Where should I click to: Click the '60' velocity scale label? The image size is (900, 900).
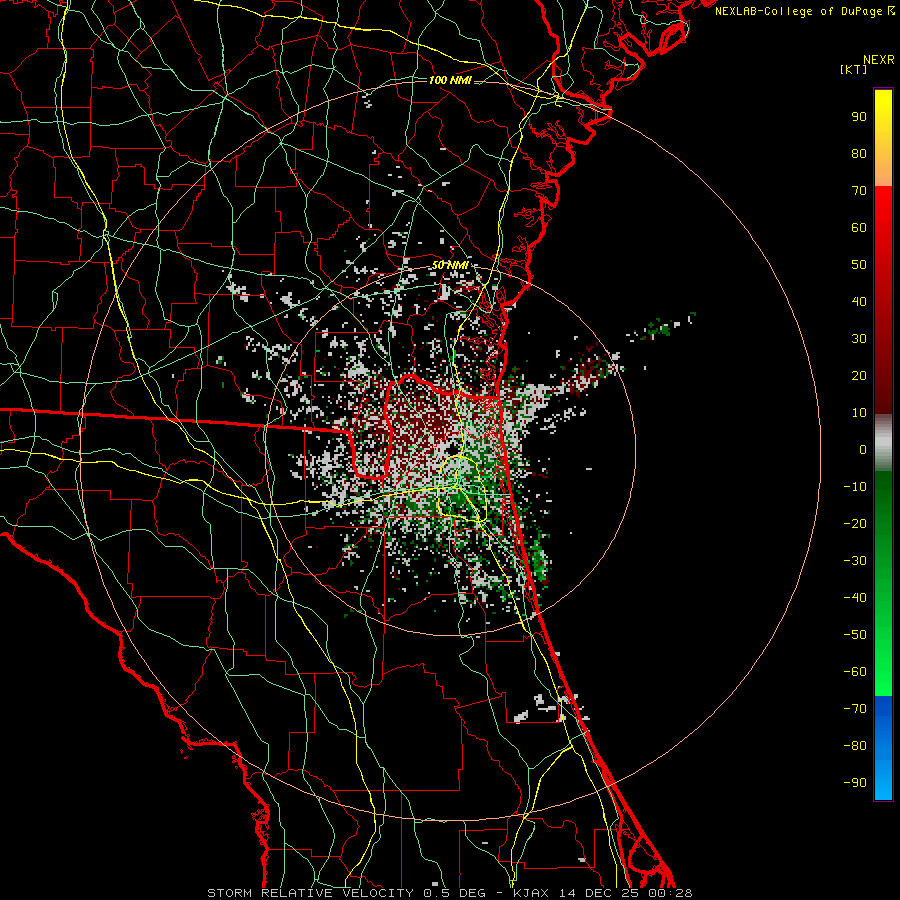[859, 228]
